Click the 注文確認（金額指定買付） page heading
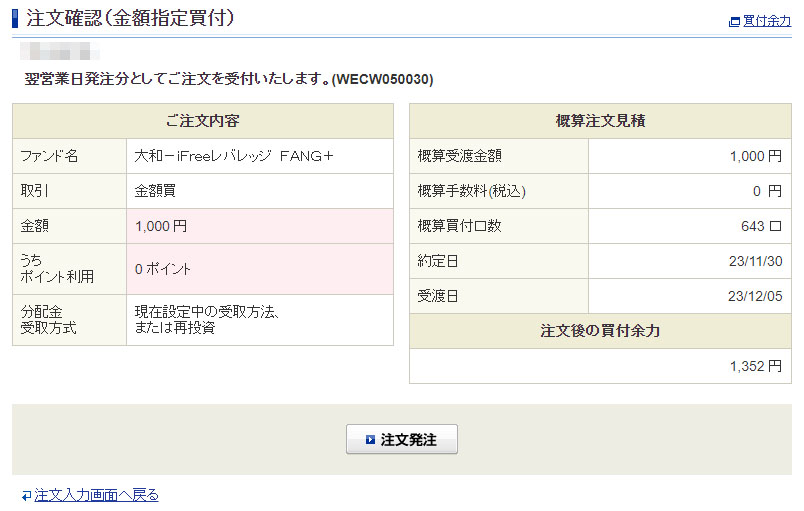The width and height of the screenshot is (804, 511). pyautogui.click(x=132, y=18)
